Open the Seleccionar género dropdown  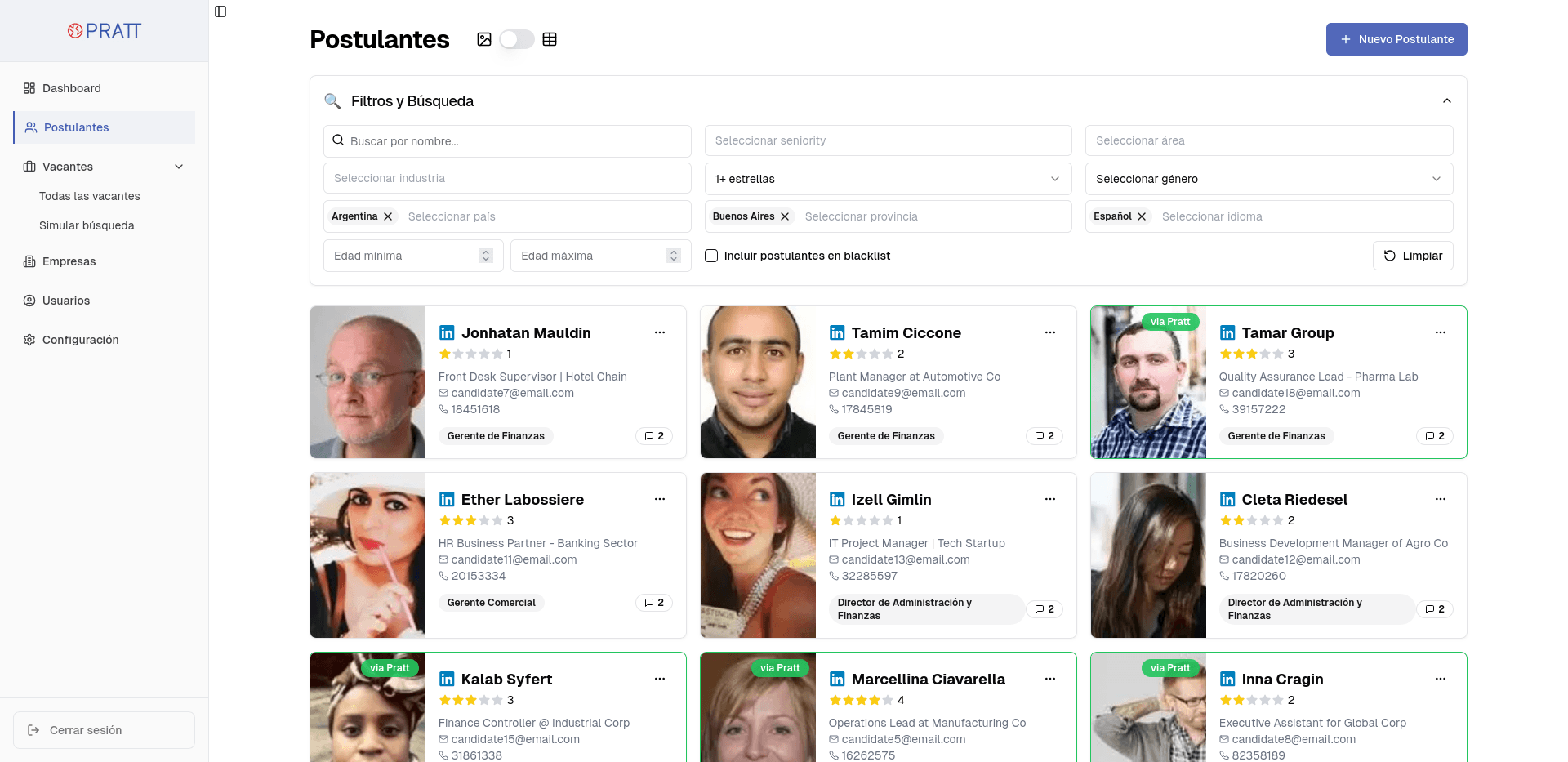coord(1268,179)
